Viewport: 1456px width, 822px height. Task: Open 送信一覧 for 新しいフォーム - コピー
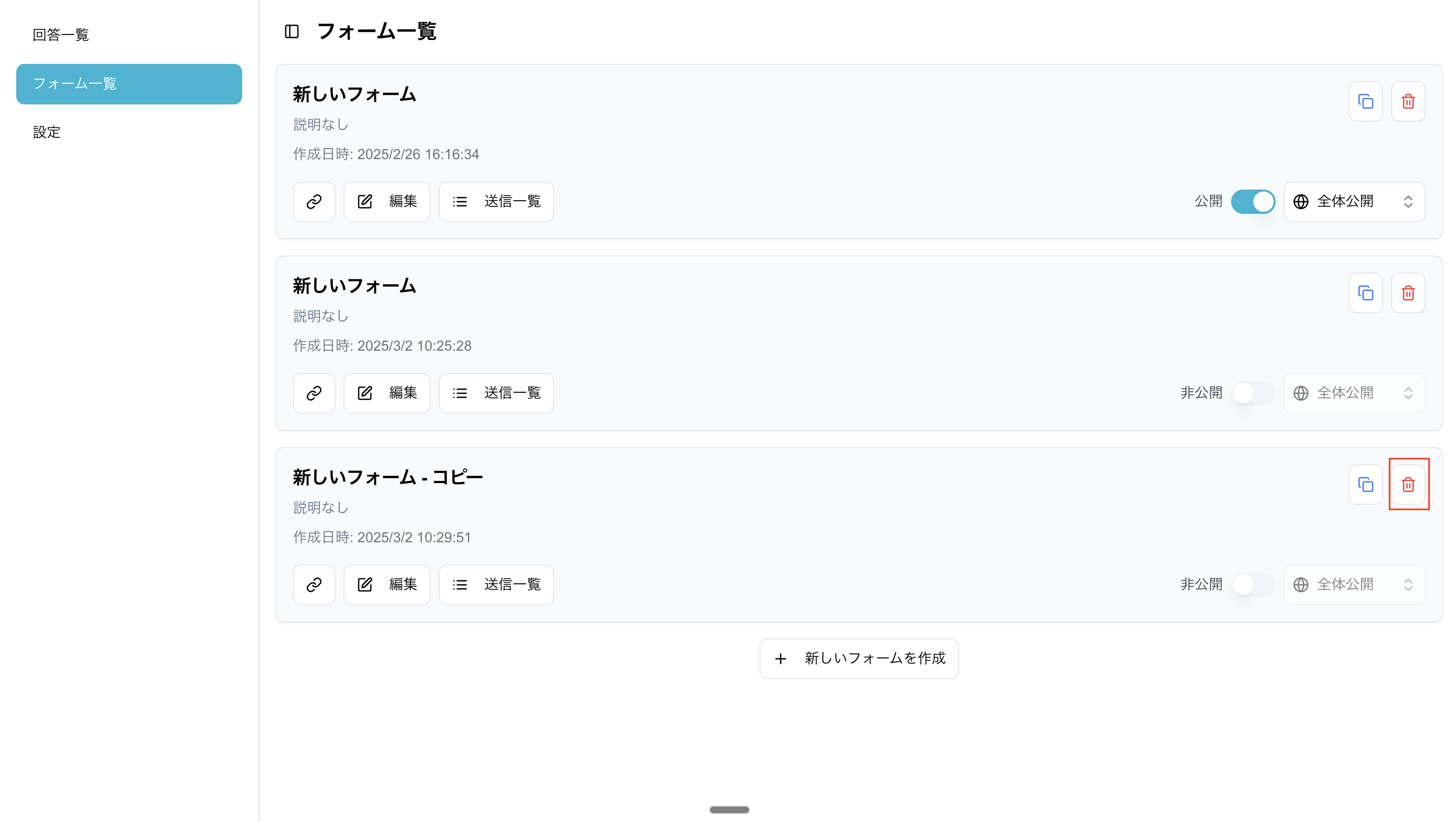[x=496, y=584]
